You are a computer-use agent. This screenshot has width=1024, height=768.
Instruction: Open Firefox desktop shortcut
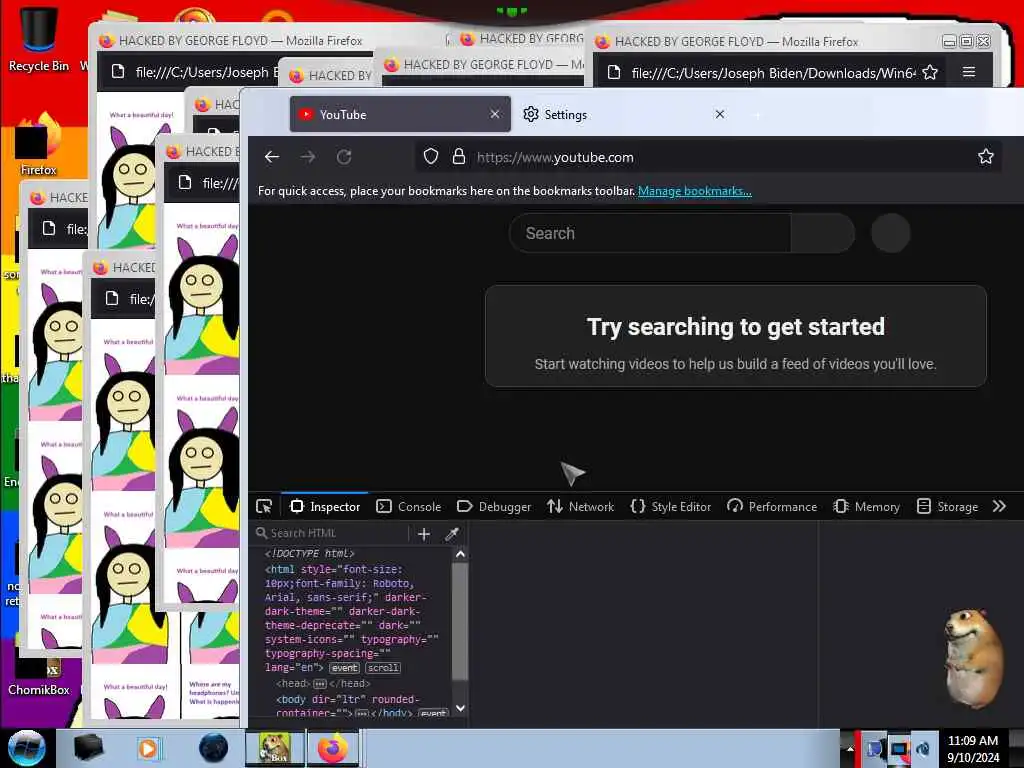[39, 144]
